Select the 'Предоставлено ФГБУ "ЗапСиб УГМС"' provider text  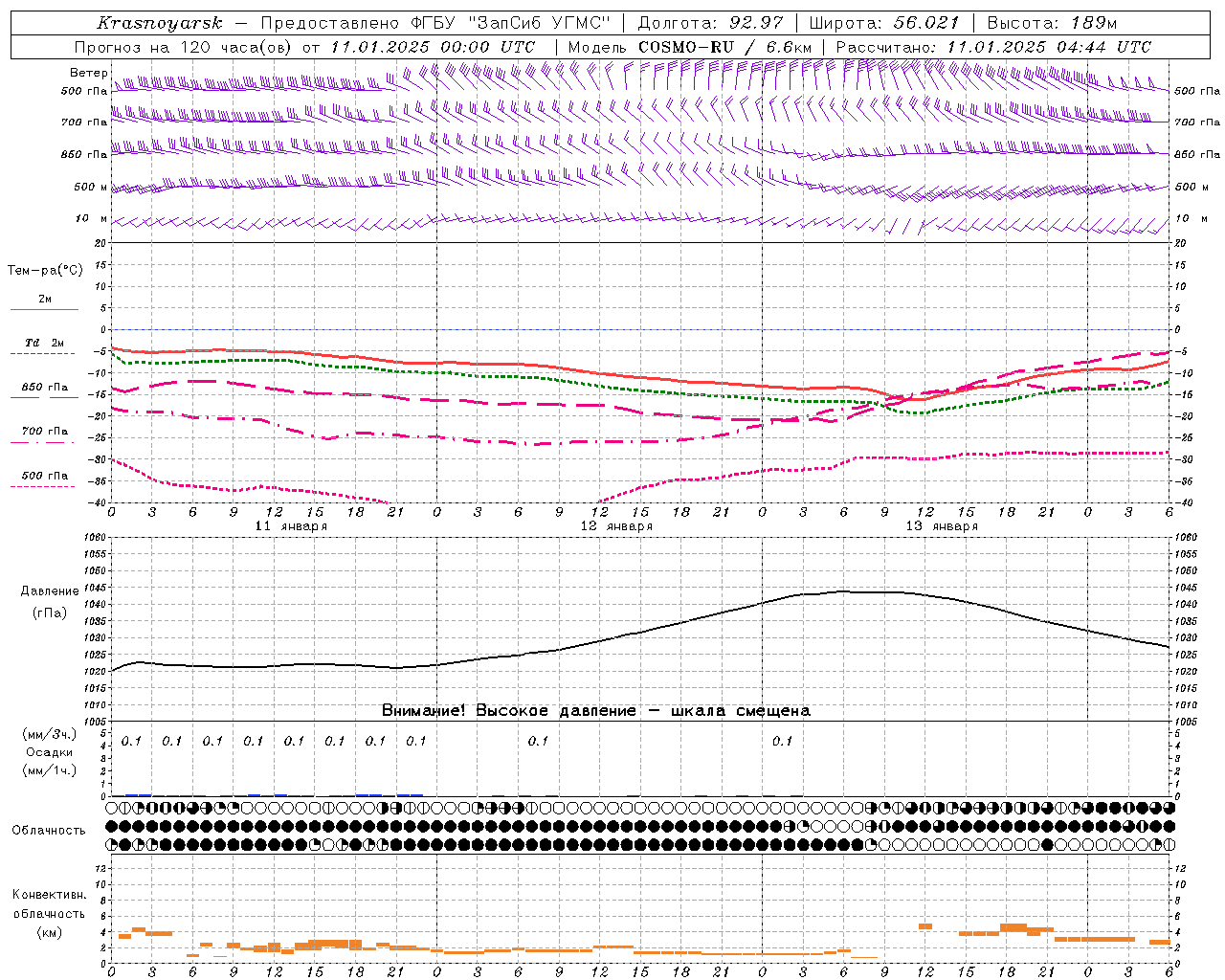(x=435, y=23)
